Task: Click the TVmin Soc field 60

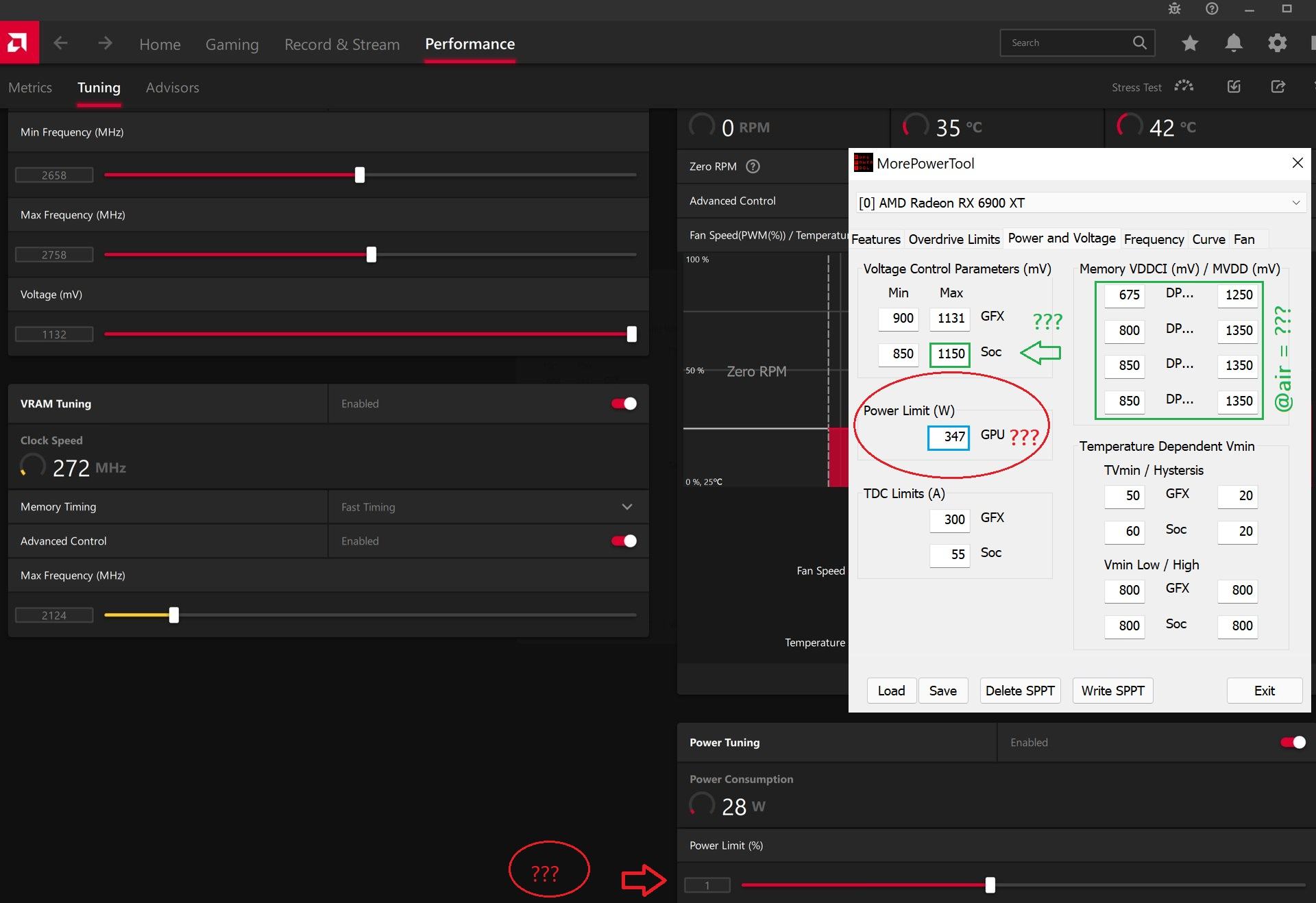Action: (1124, 532)
